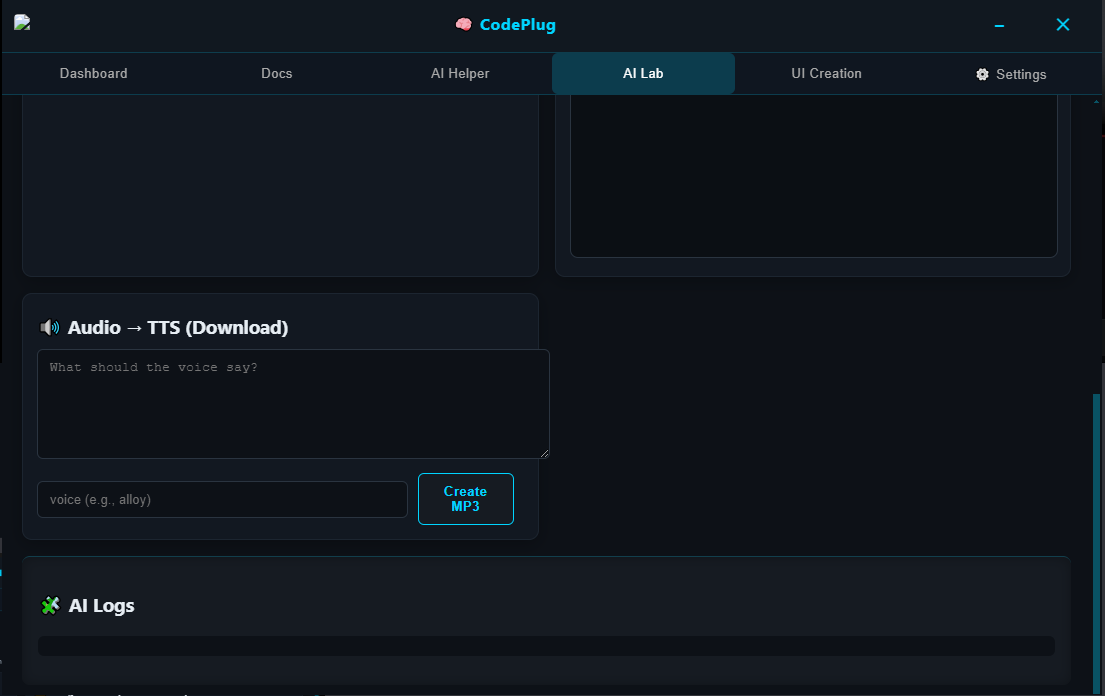1105x696 pixels.
Task: Click the brain logo next to CodePlug
Action: [463, 24]
